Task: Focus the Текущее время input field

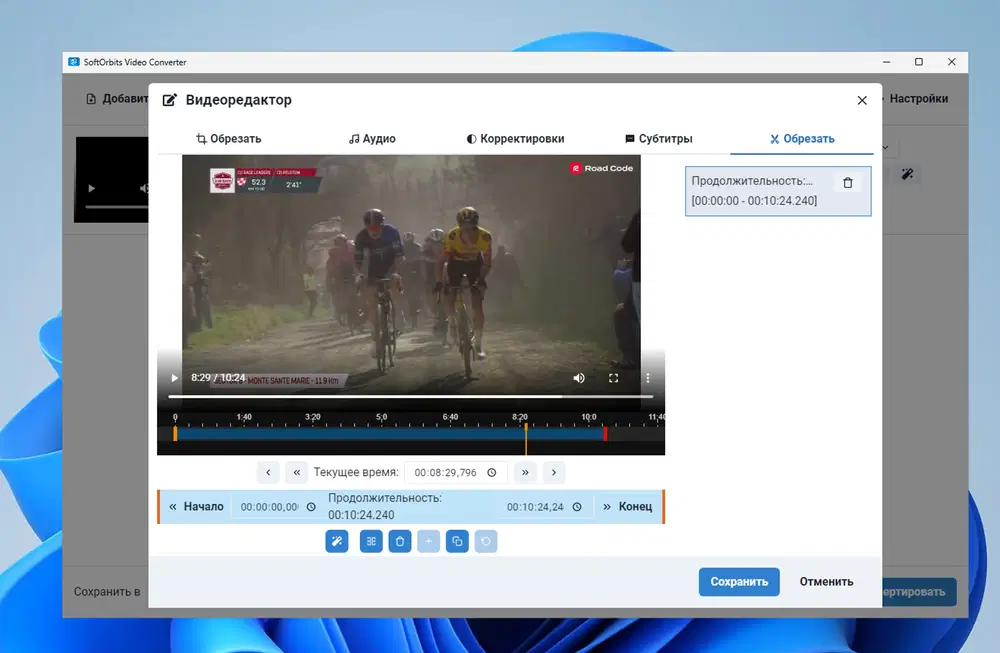Action: pos(455,473)
